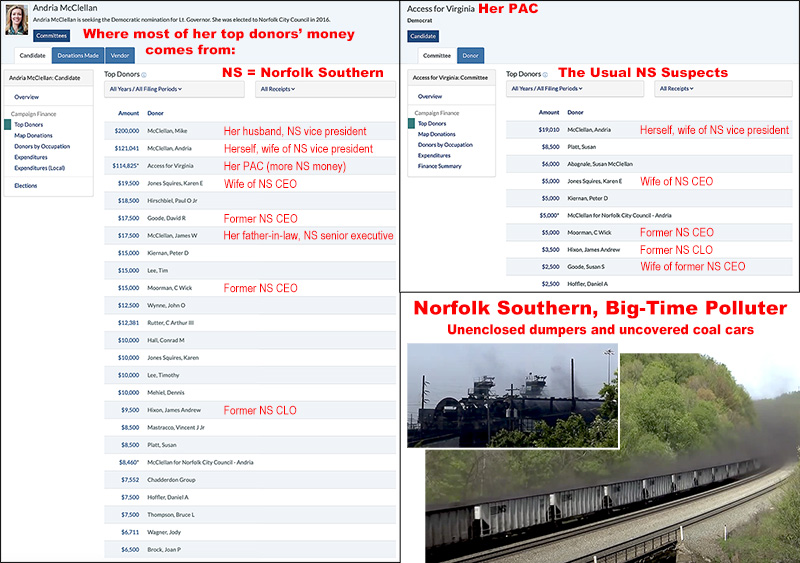Open Overview in candidate sidebar
Viewport: 800px width, 563px height.
27,97
